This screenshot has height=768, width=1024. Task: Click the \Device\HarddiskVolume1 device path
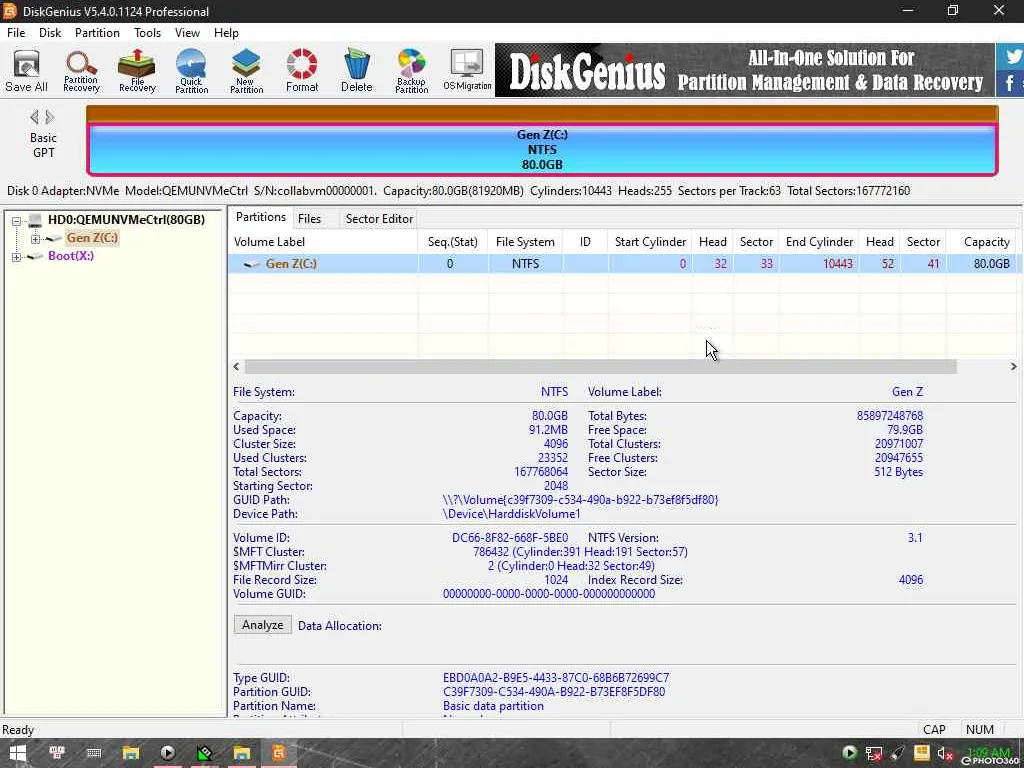511,514
